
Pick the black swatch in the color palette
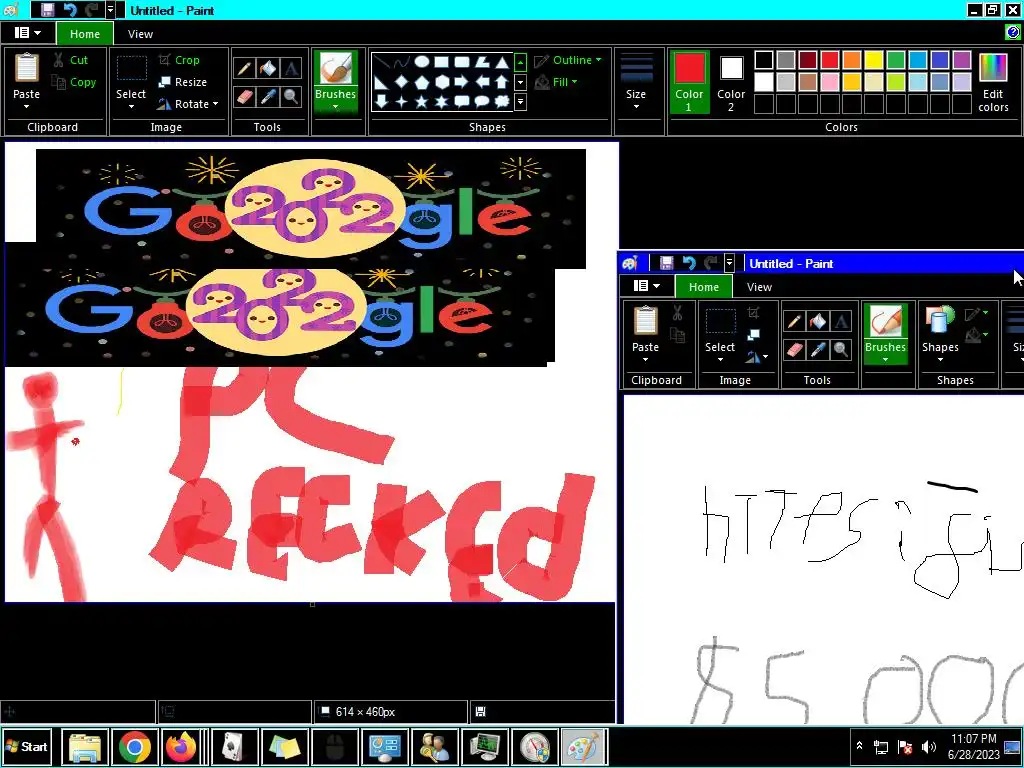[x=764, y=60]
